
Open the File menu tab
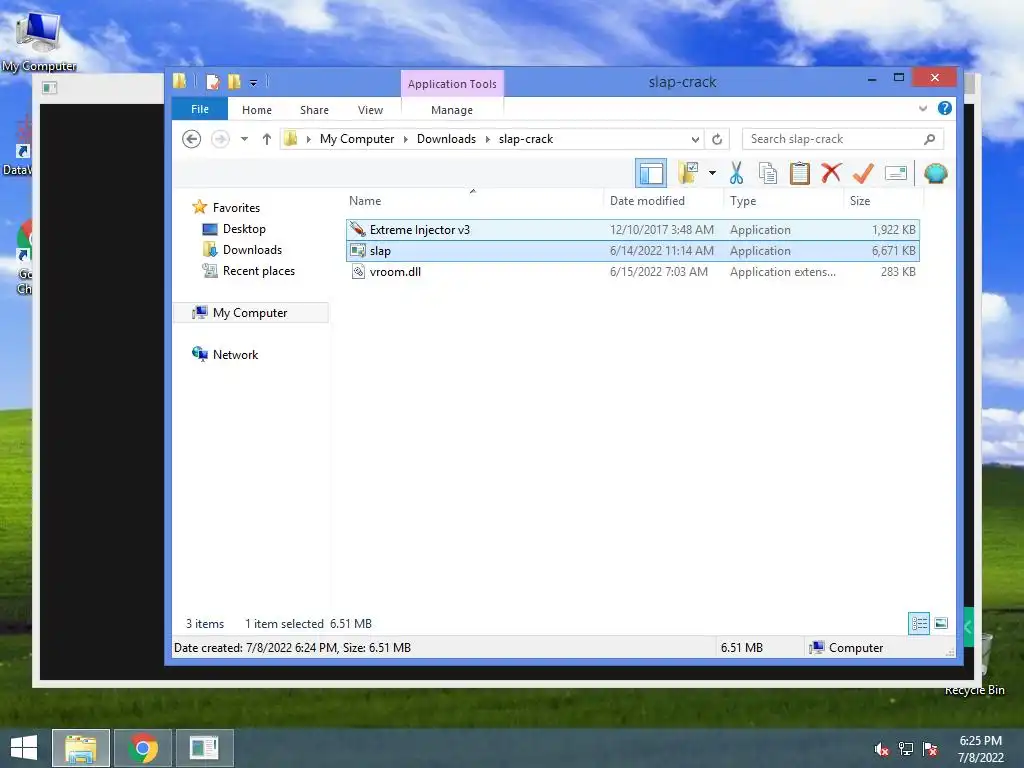click(x=200, y=109)
